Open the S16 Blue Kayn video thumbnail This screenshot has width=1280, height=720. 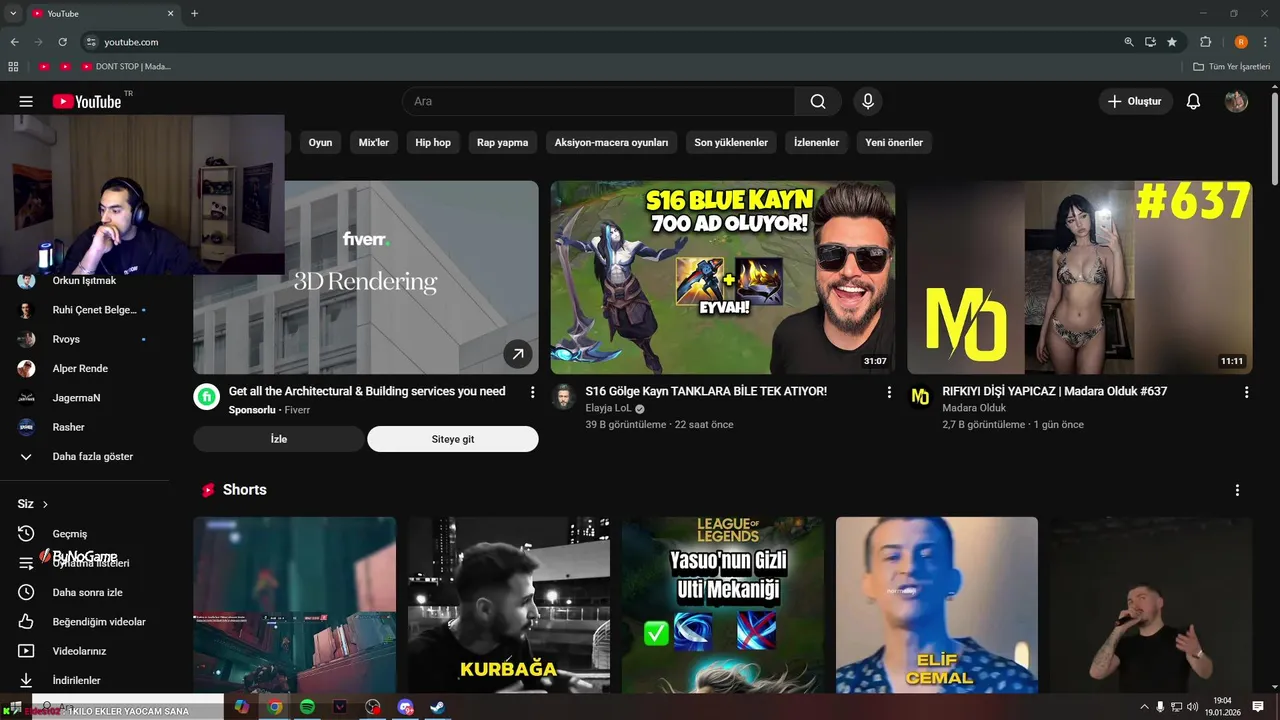coord(722,277)
